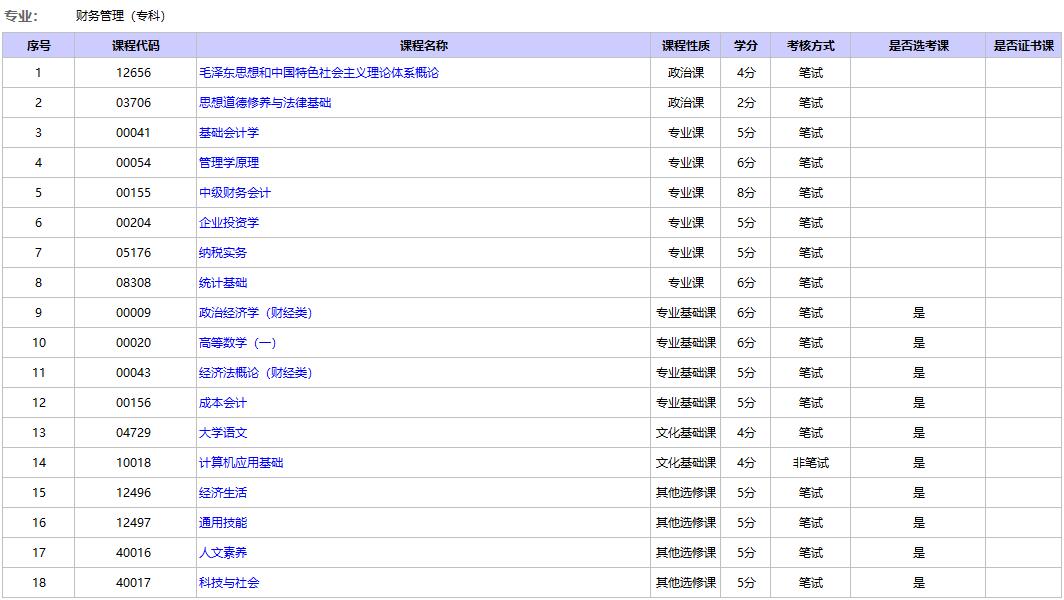Viewport: 1064px width, 600px height.
Task: Click course code 00009
Action: coord(134,312)
